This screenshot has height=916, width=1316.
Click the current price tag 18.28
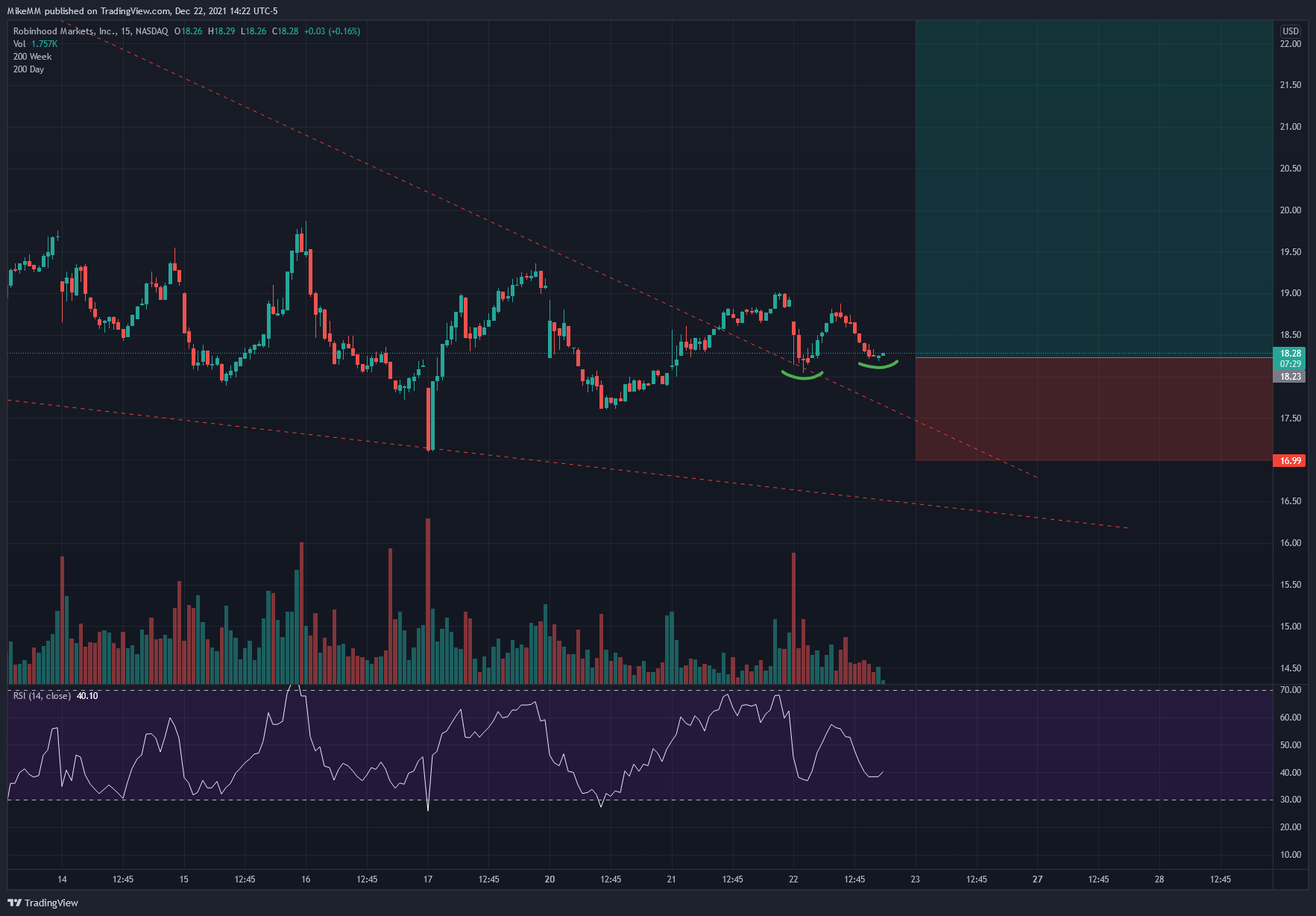tap(1290, 354)
